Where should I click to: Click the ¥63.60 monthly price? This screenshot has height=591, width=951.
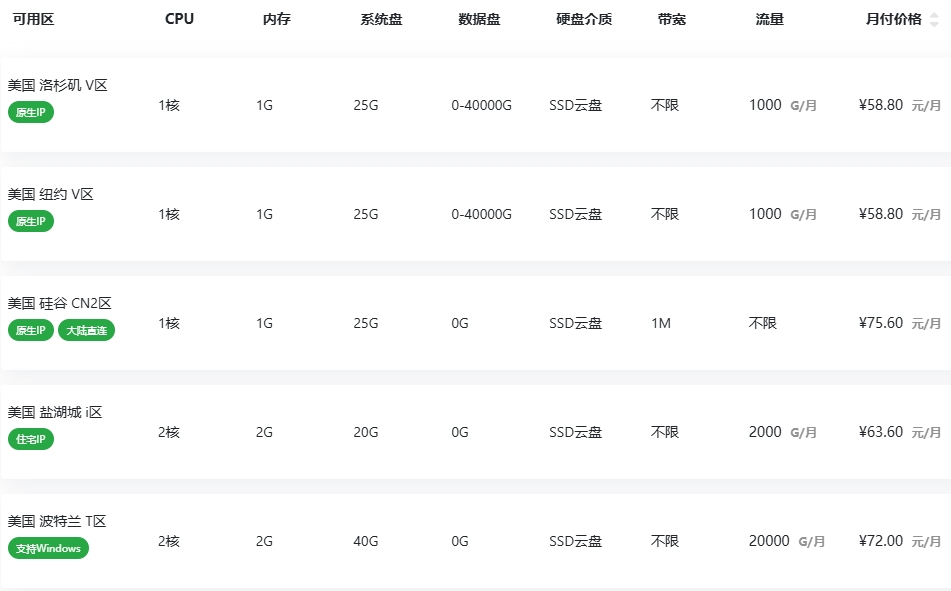[x=881, y=432]
